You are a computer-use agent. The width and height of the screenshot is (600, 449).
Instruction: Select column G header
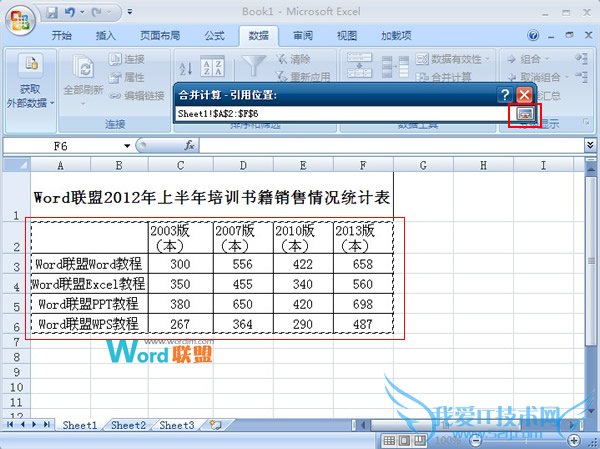(423, 165)
